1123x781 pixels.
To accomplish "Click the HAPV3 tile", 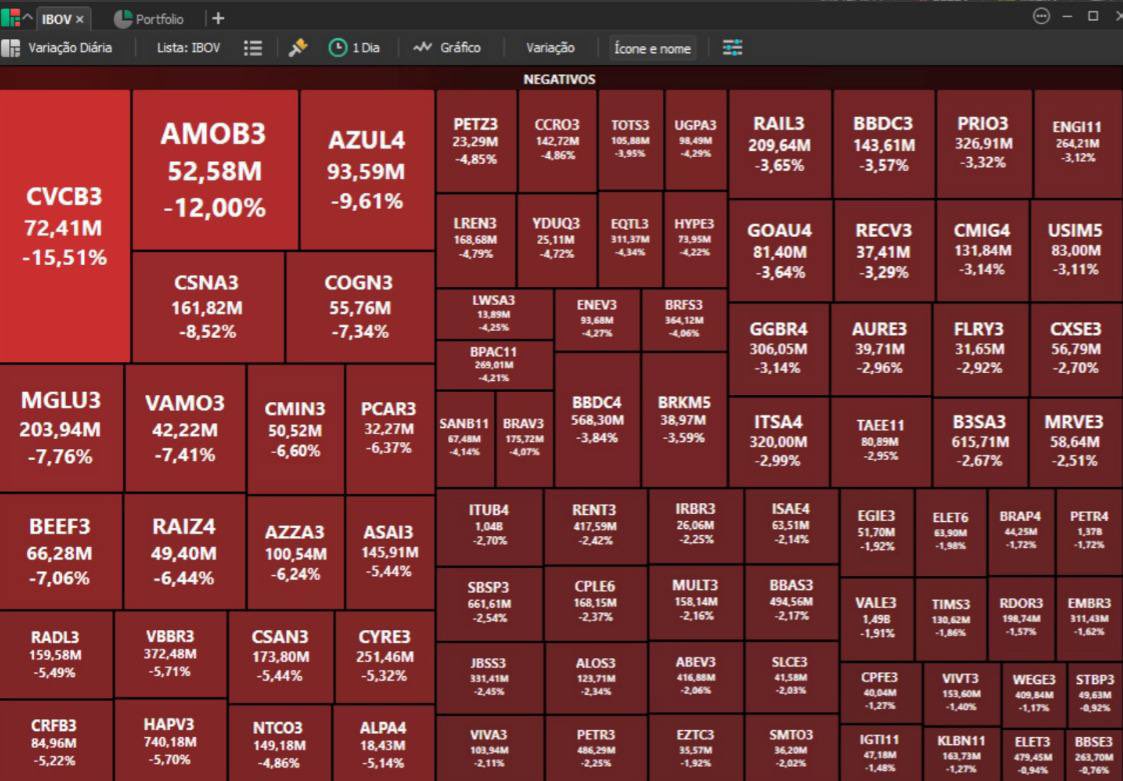I will pyautogui.click(x=169, y=741).
